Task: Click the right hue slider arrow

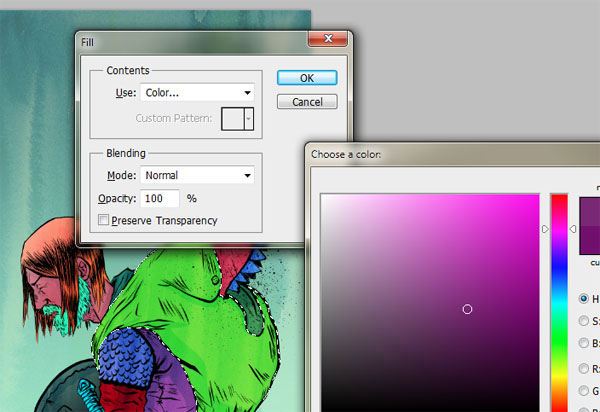Action: tap(573, 229)
